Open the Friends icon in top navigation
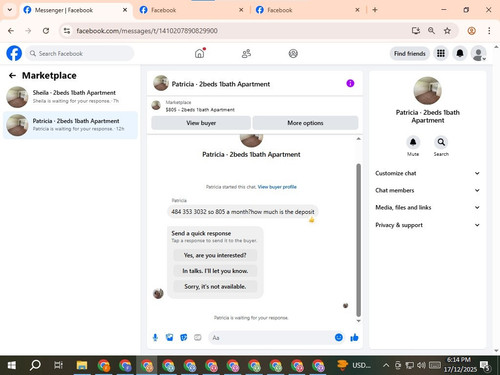 [246, 53]
